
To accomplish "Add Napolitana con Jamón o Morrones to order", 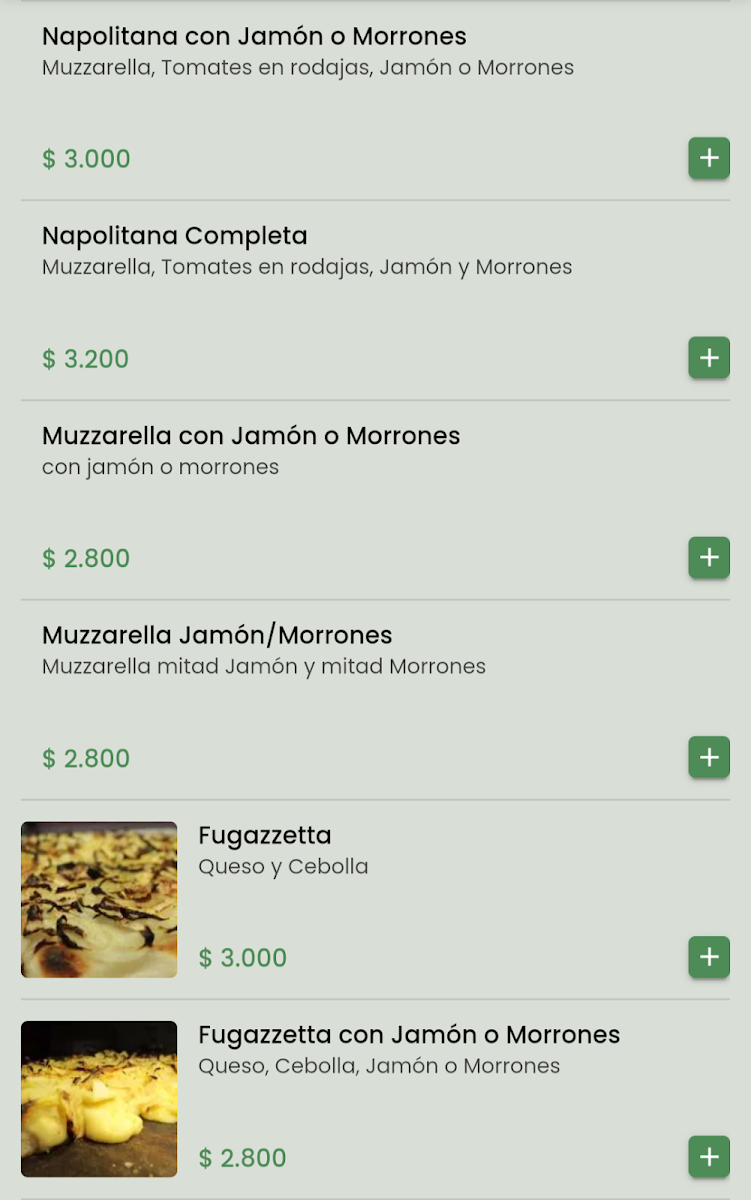I will (708, 158).
